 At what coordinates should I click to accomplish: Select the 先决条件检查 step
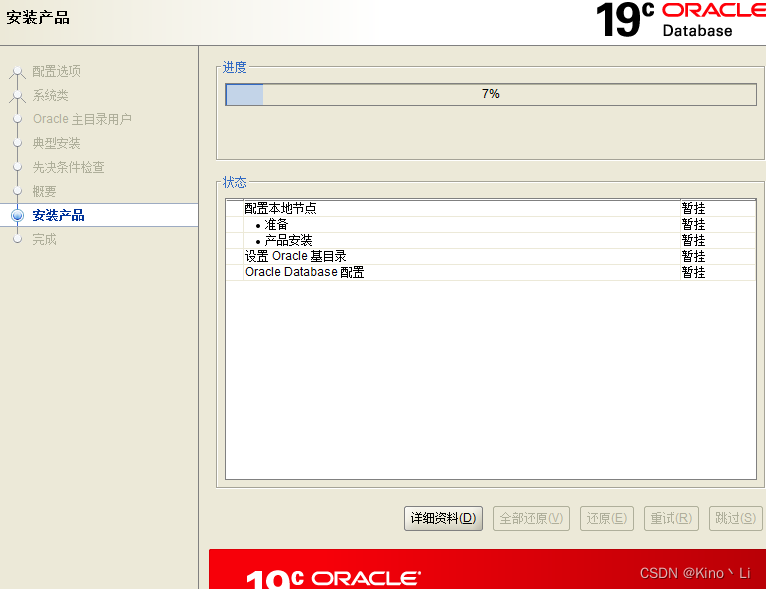68,167
